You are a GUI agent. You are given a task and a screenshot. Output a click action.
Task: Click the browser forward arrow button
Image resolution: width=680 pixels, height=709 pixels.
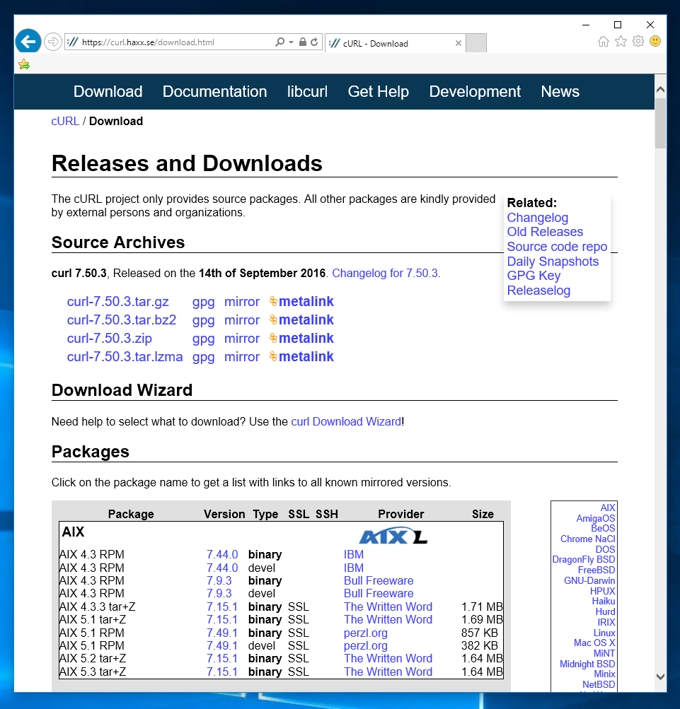coord(53,42)
